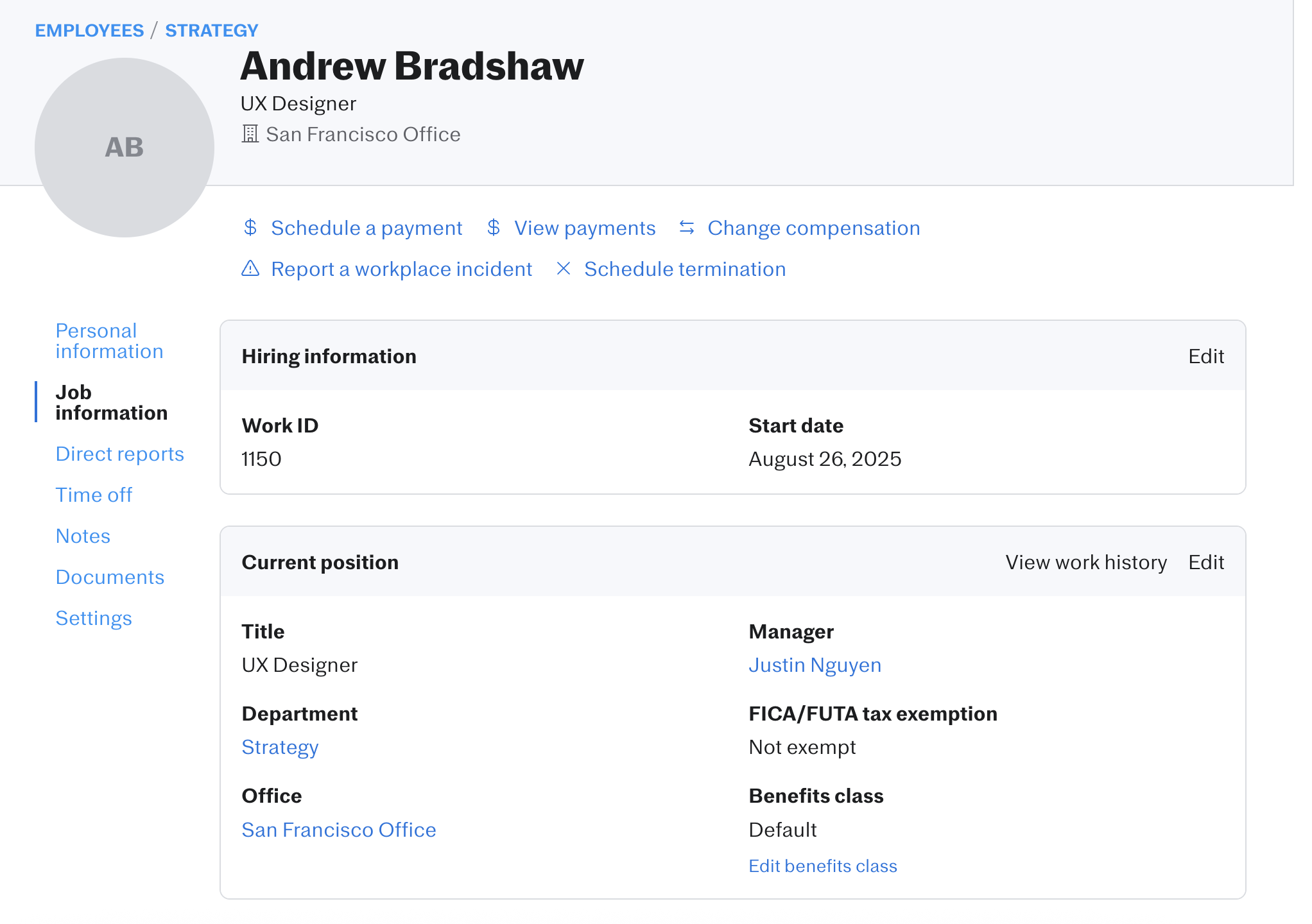Click the X icon for Schedule termination
This screenshot has width=1312, height=924.
[x=564, y=269]
